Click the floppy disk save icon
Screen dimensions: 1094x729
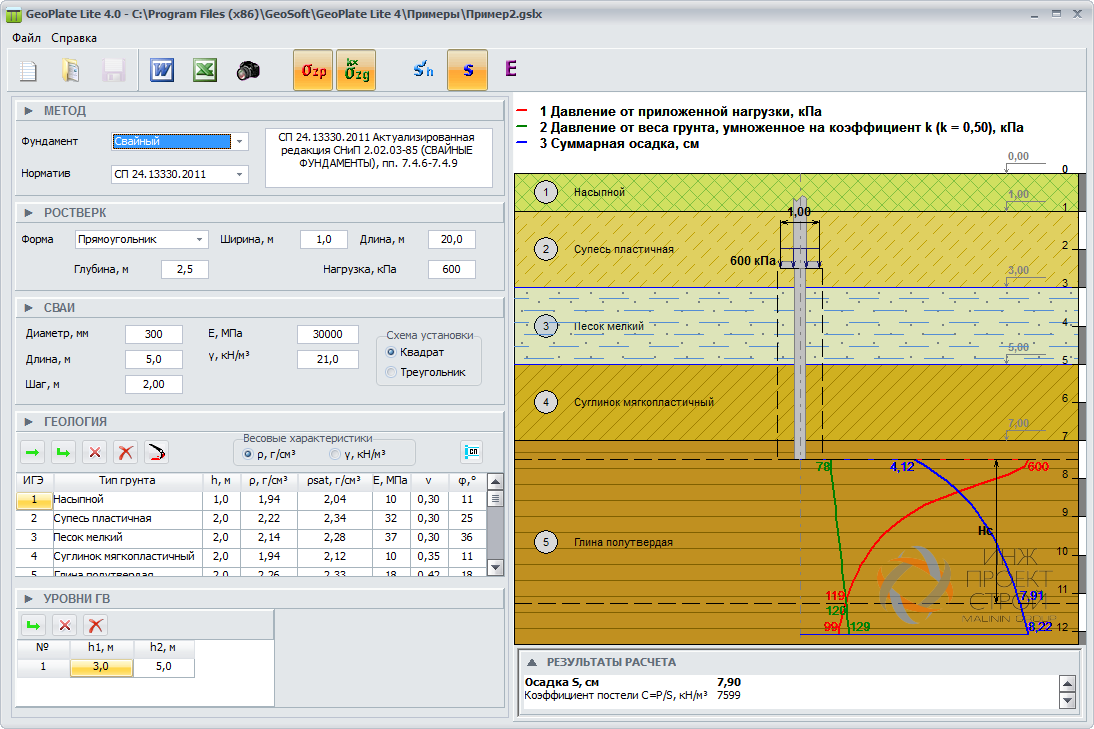113,70
